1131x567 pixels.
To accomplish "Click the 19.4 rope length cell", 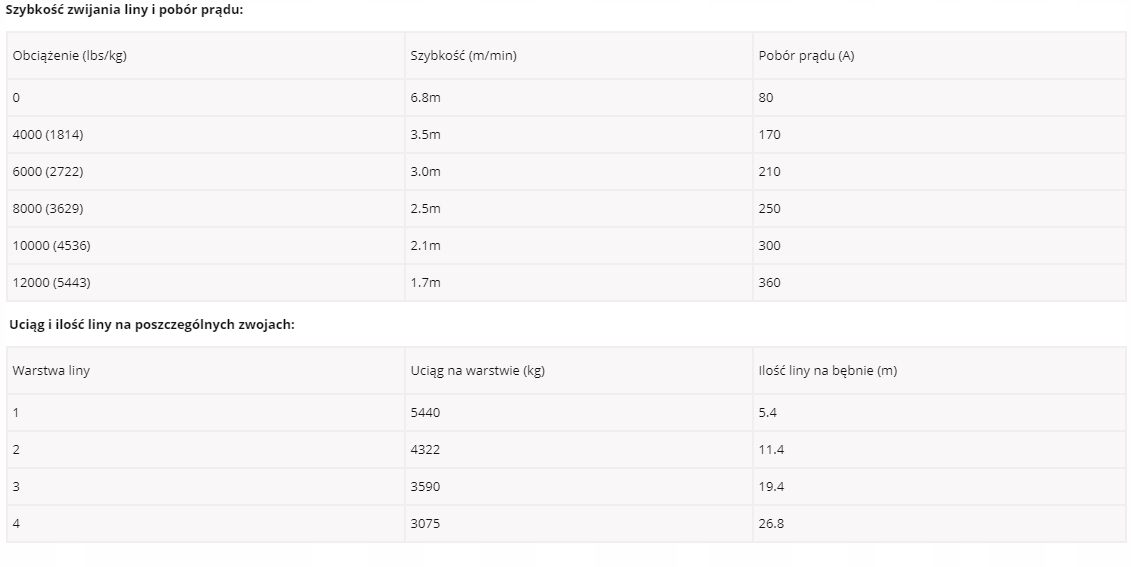I will click(x=771, y=486).
